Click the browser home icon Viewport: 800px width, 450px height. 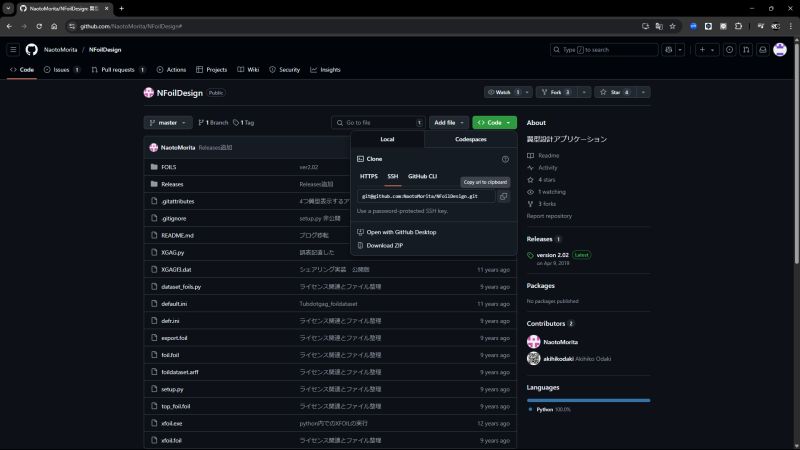tap(54, 26)
